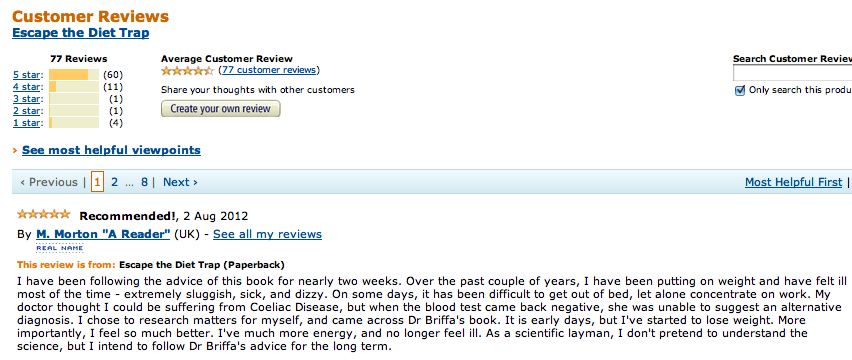Open the 5 star reviews link
This screenshot has width=852, height=360.
(27, 75)
